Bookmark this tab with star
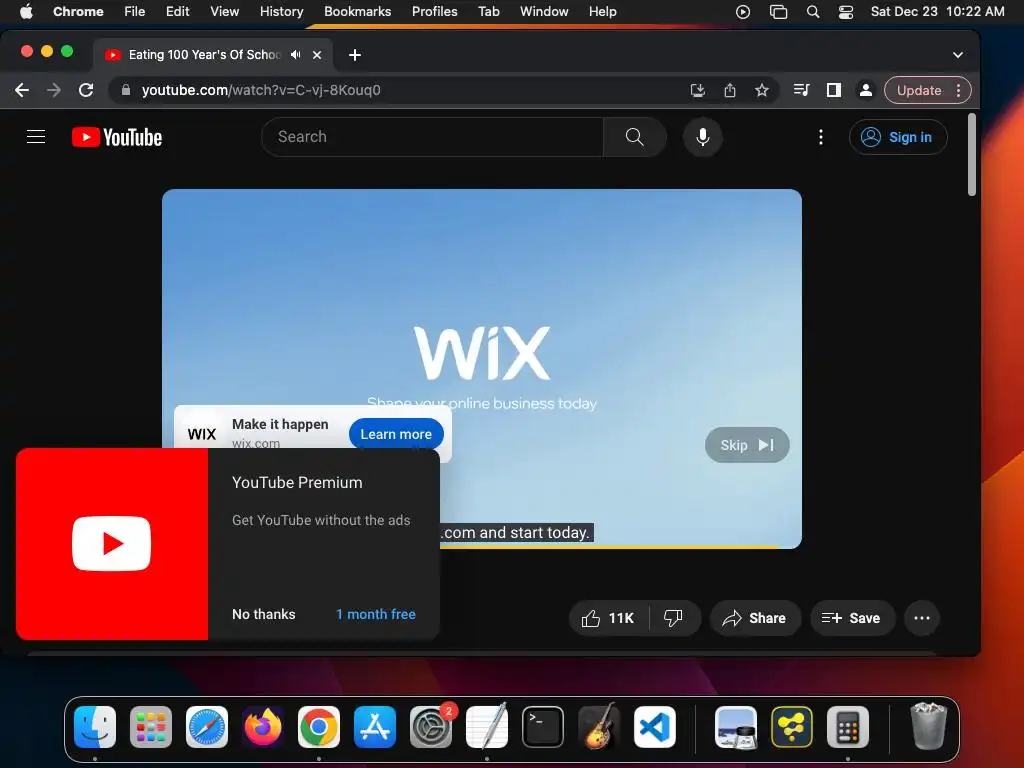 click(x=761, y=90)
